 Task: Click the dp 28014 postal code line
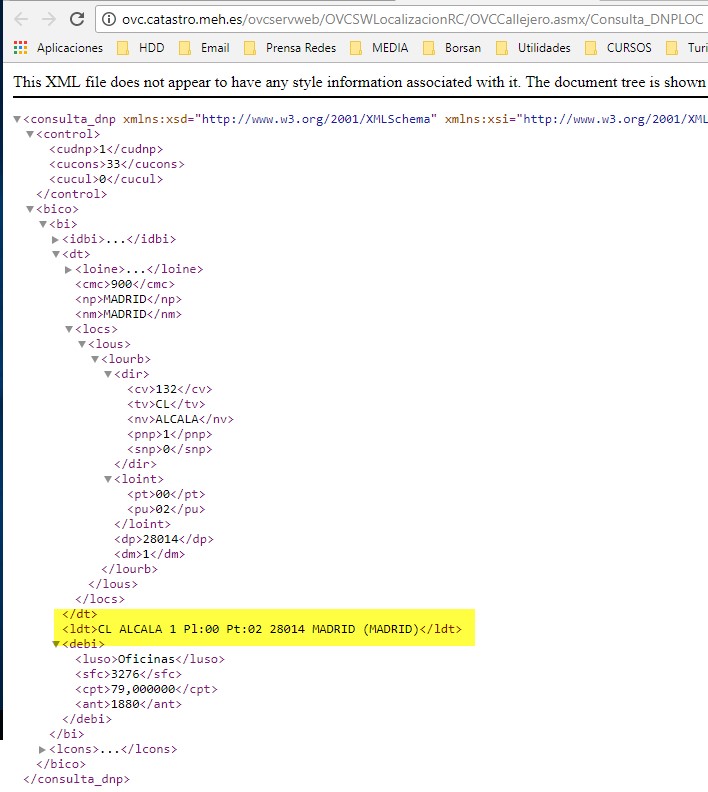coord(164,539)
